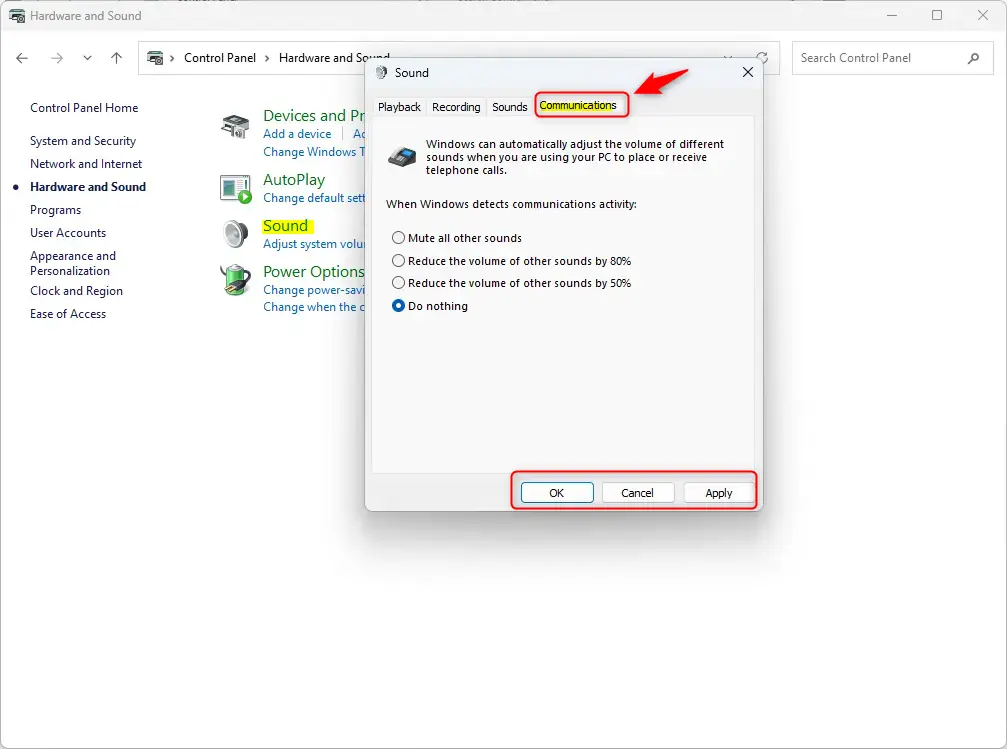This screenshot has width=1007, height=749.
Task: Open Network and Internet category
Action: [x=86, y=164]
